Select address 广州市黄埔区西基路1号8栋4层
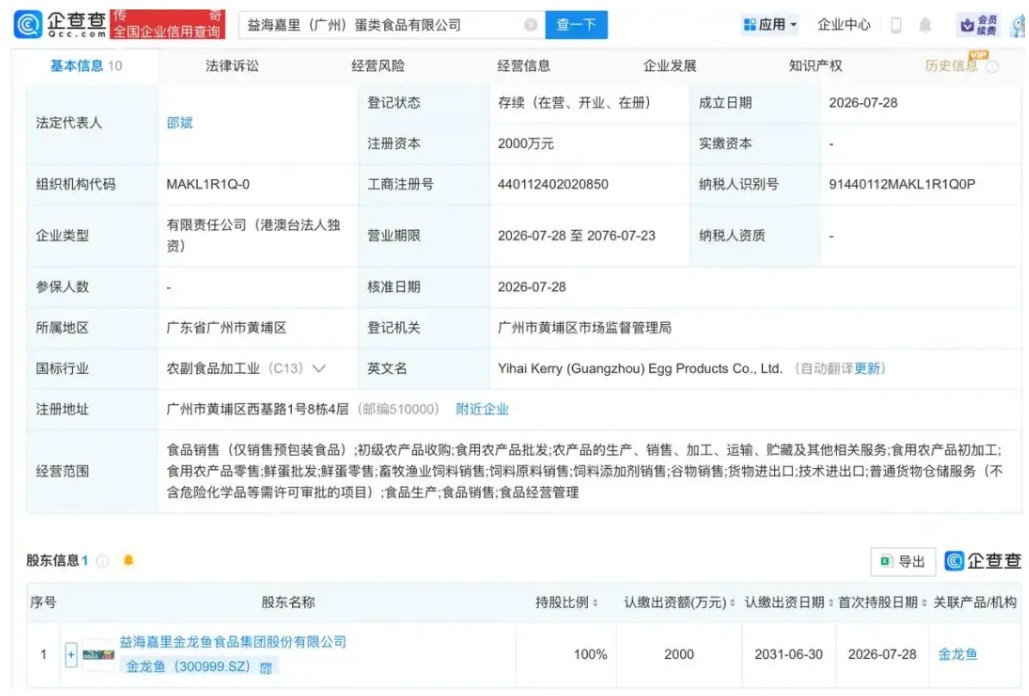 click(x=257, y=409)
